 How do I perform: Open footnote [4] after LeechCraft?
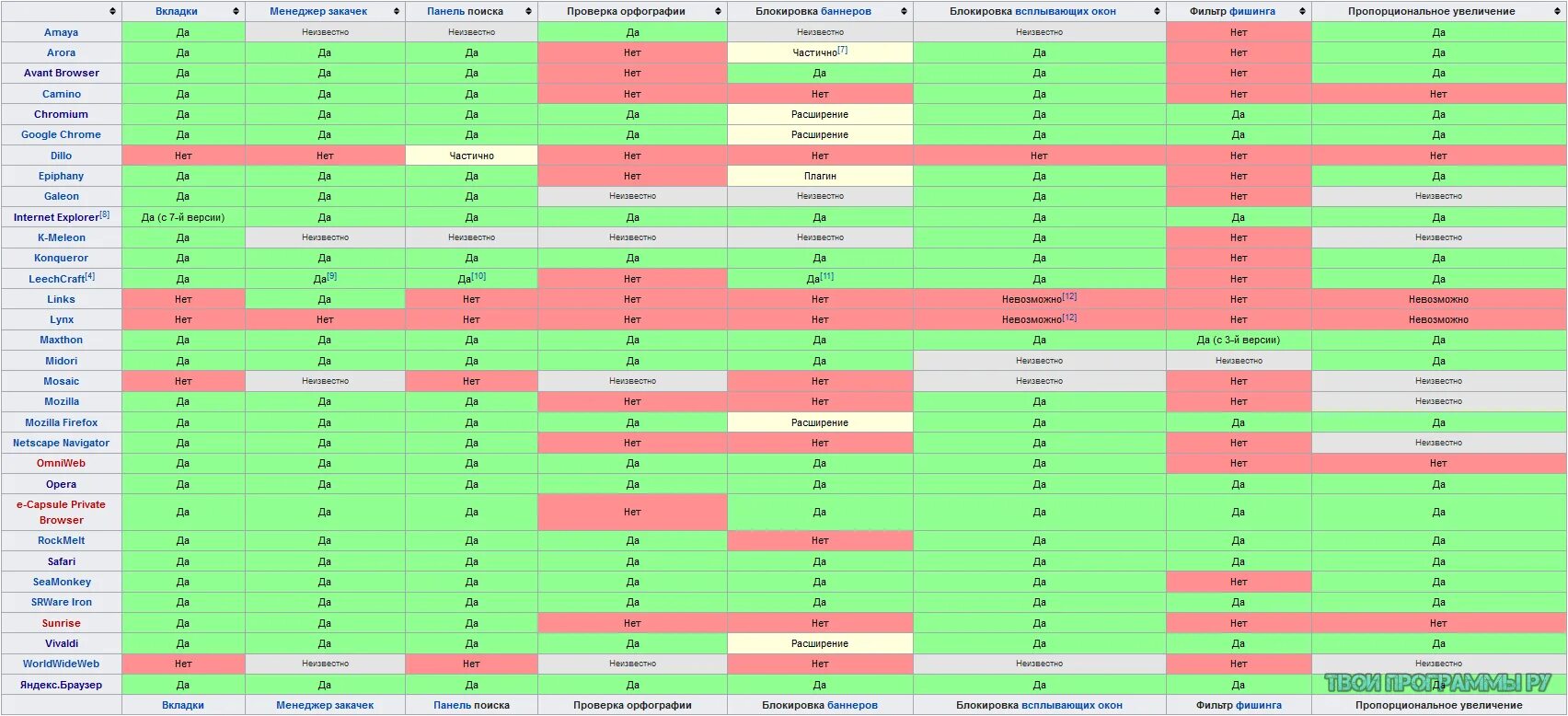pos(89,276)
